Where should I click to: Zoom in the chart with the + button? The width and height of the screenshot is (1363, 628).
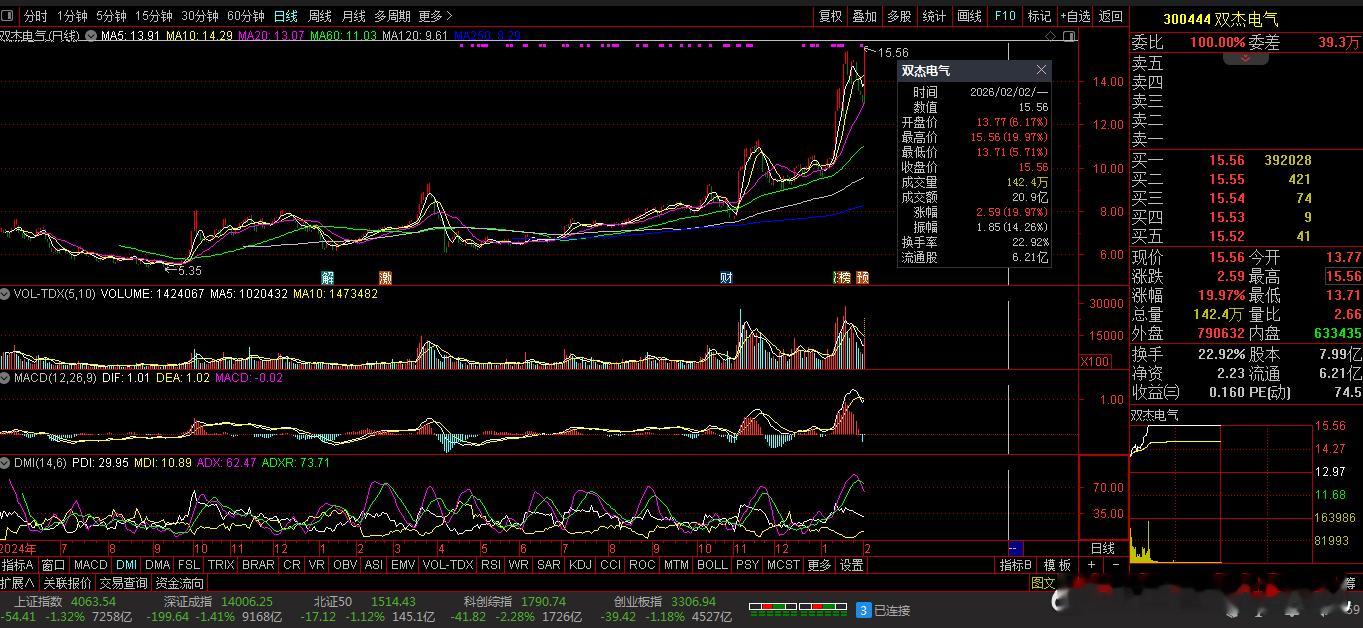(1092, 565)
